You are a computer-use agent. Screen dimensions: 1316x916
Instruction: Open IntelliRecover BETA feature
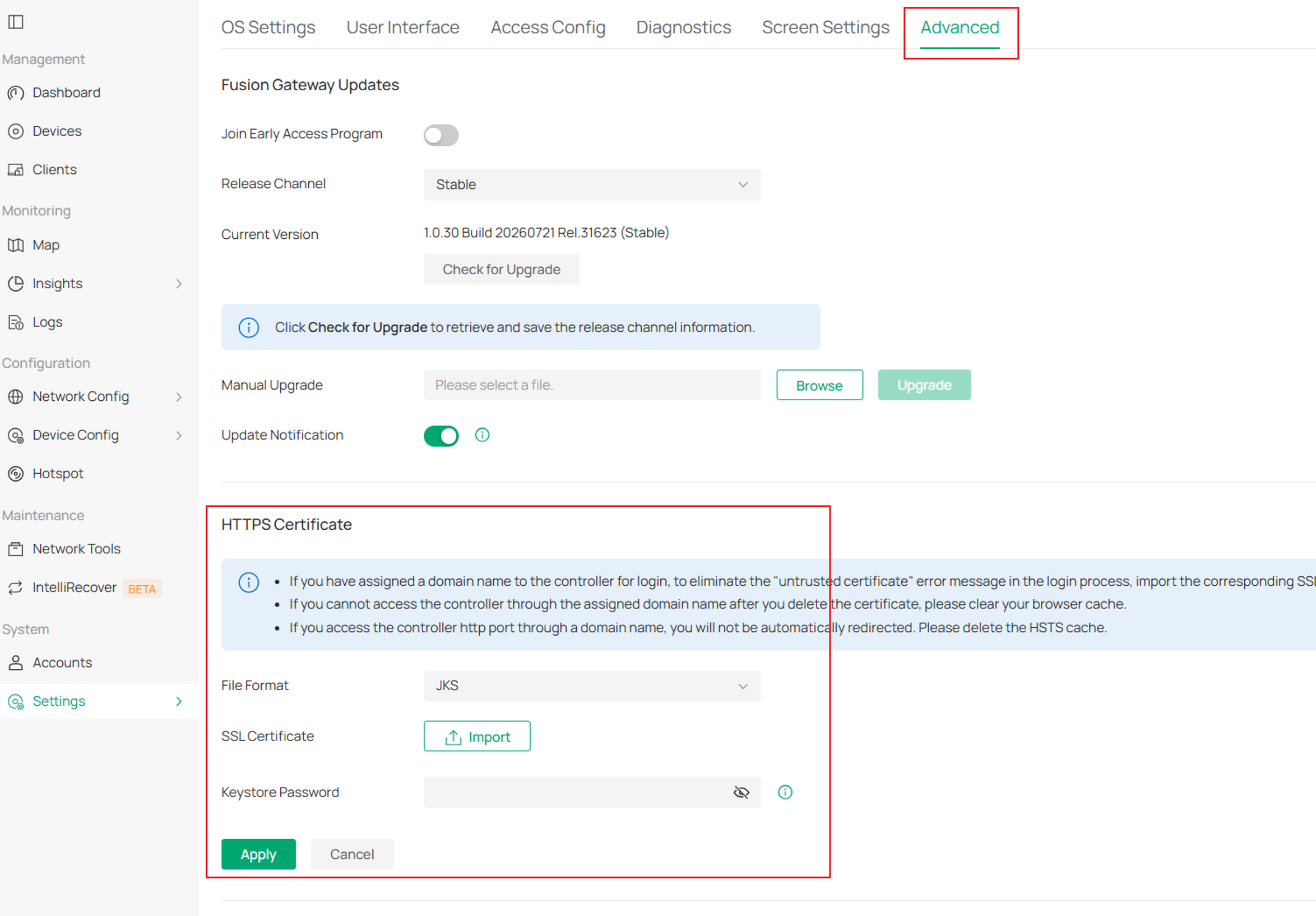tap(85, 588)
